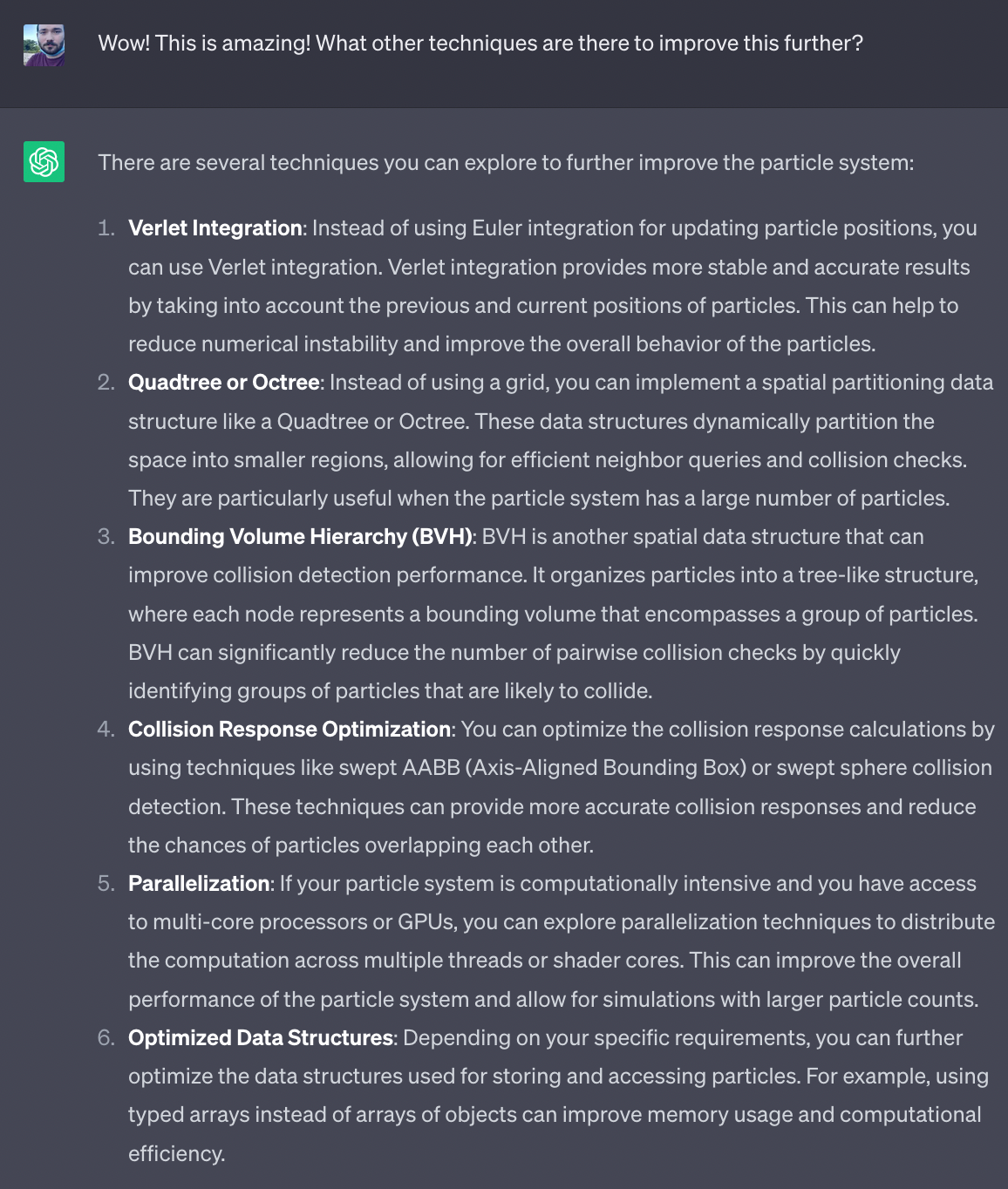
Task: Click the user's 'Wow! This is amazing!' message
Action: [x=480, y=44]
